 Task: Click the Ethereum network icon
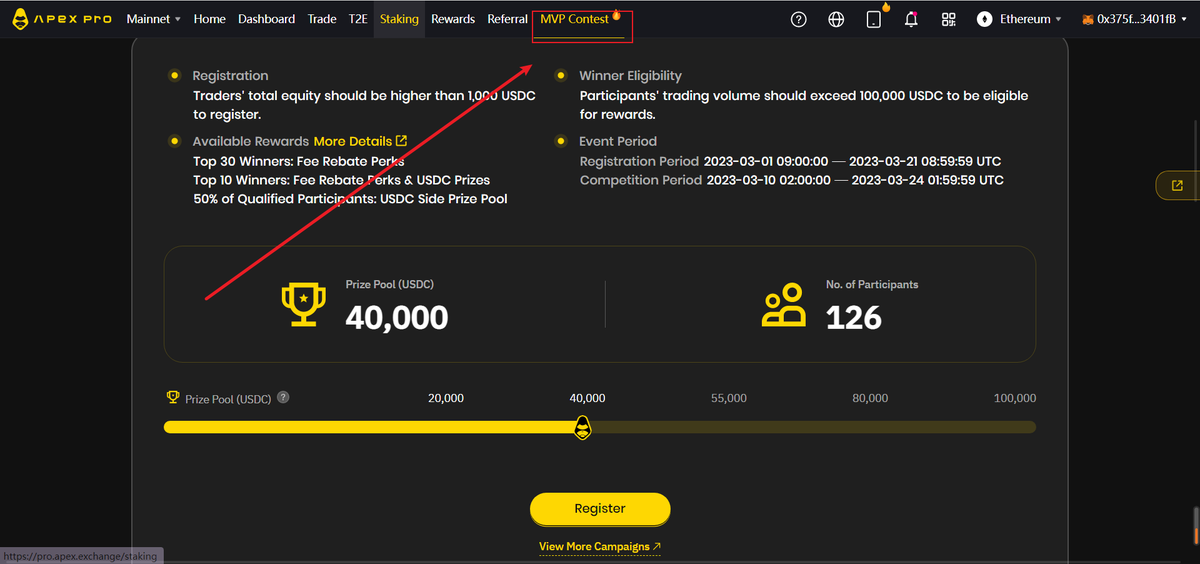[984, 19]
